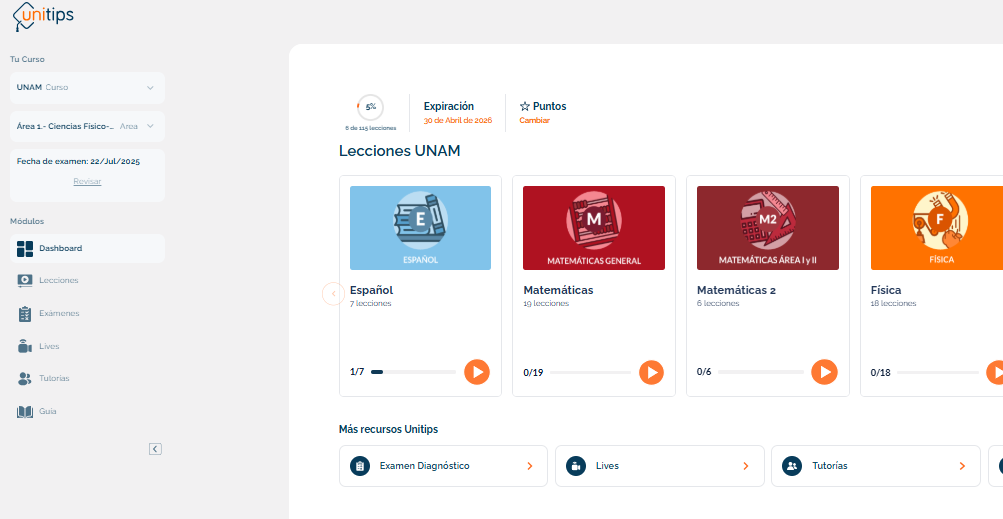Open Lives in the sidebar modules
Viewport: 1003px width, 519px height.
pos(88,346)
